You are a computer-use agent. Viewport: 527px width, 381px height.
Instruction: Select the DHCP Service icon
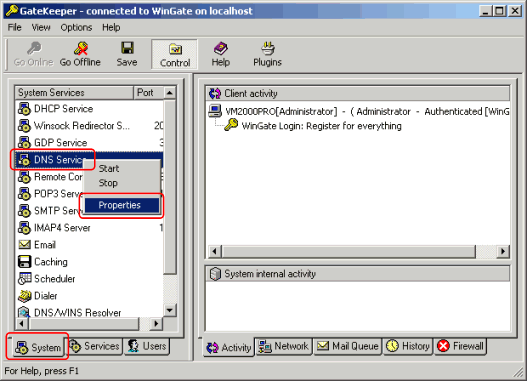(24, 109)
